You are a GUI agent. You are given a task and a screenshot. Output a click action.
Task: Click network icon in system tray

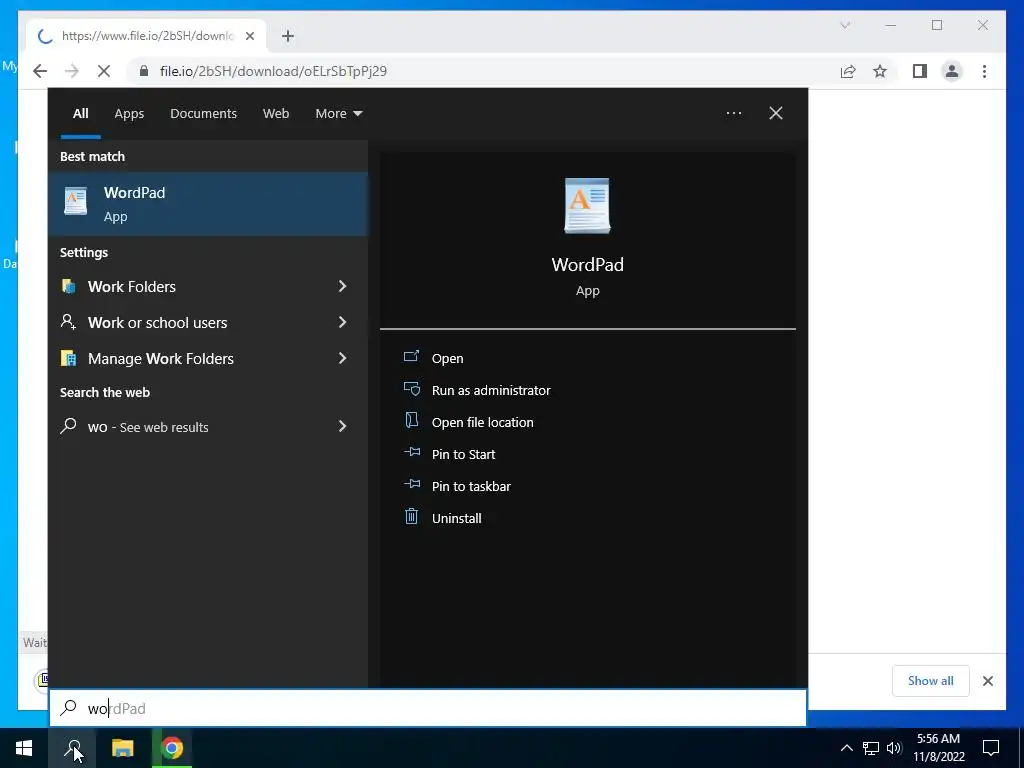(x=871, y=748)
